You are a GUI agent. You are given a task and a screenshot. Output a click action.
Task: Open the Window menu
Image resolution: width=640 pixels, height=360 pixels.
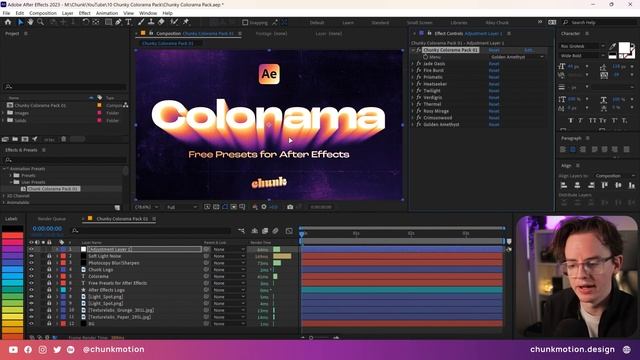(x=148, y=13)
